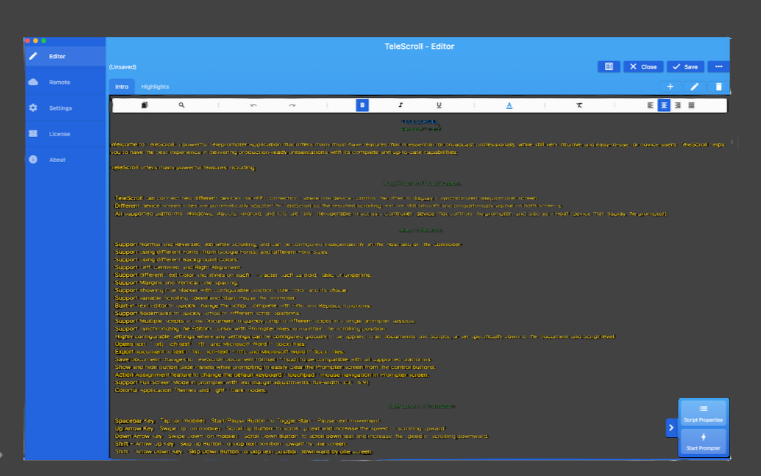Click the bookmark icon in the formatting toolbar
The width and height of the screenshot is (761, 476).
(x=144, y=105)
